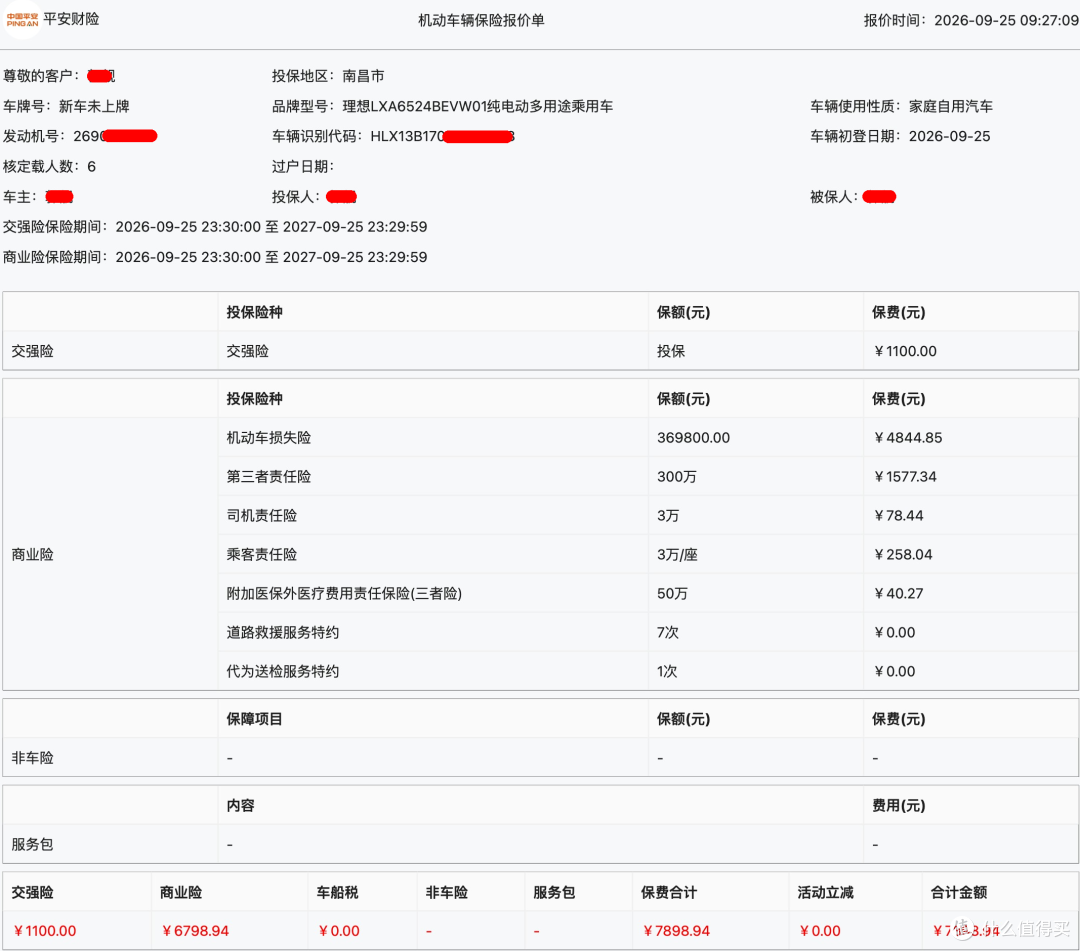Screen dimensions: 1080x951
Task: Click the vehicle usage 家庭自用汽车
Action: (x=951, y=106)
